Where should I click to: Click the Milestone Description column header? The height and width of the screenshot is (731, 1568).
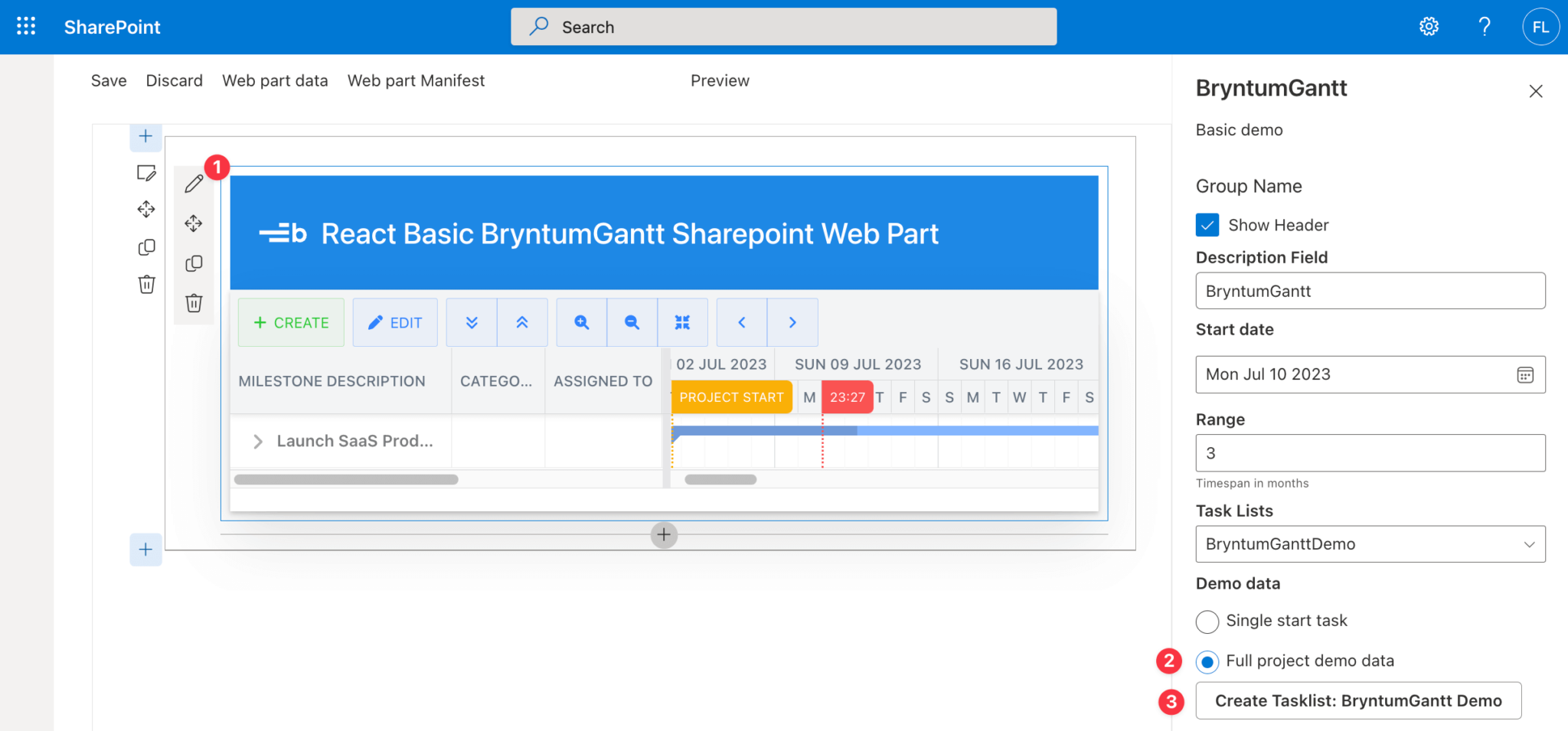click(341, 381)
